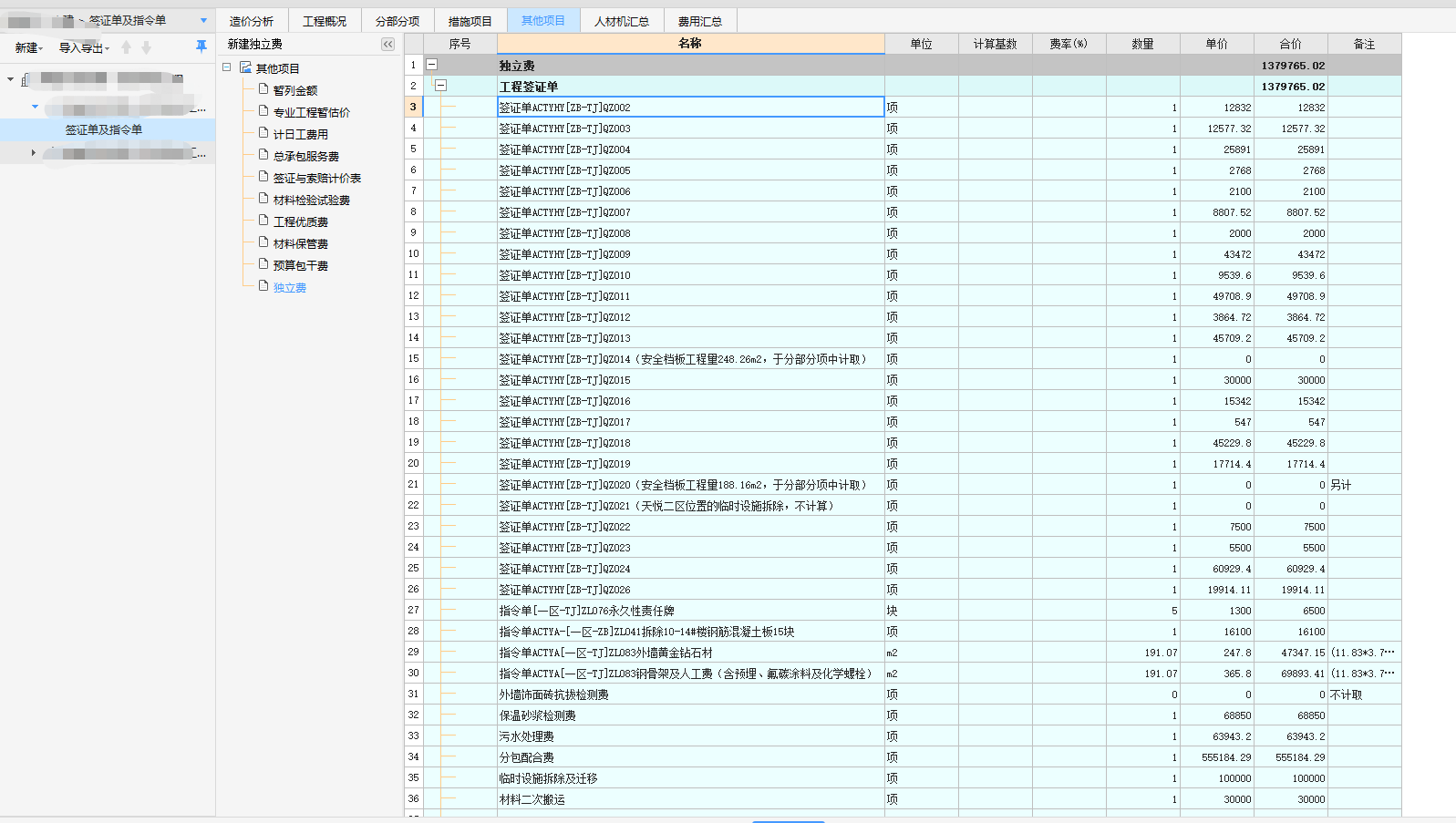Click the 保温砂浆检测费 row name
Screen dimensions: 1456x823
690,715
